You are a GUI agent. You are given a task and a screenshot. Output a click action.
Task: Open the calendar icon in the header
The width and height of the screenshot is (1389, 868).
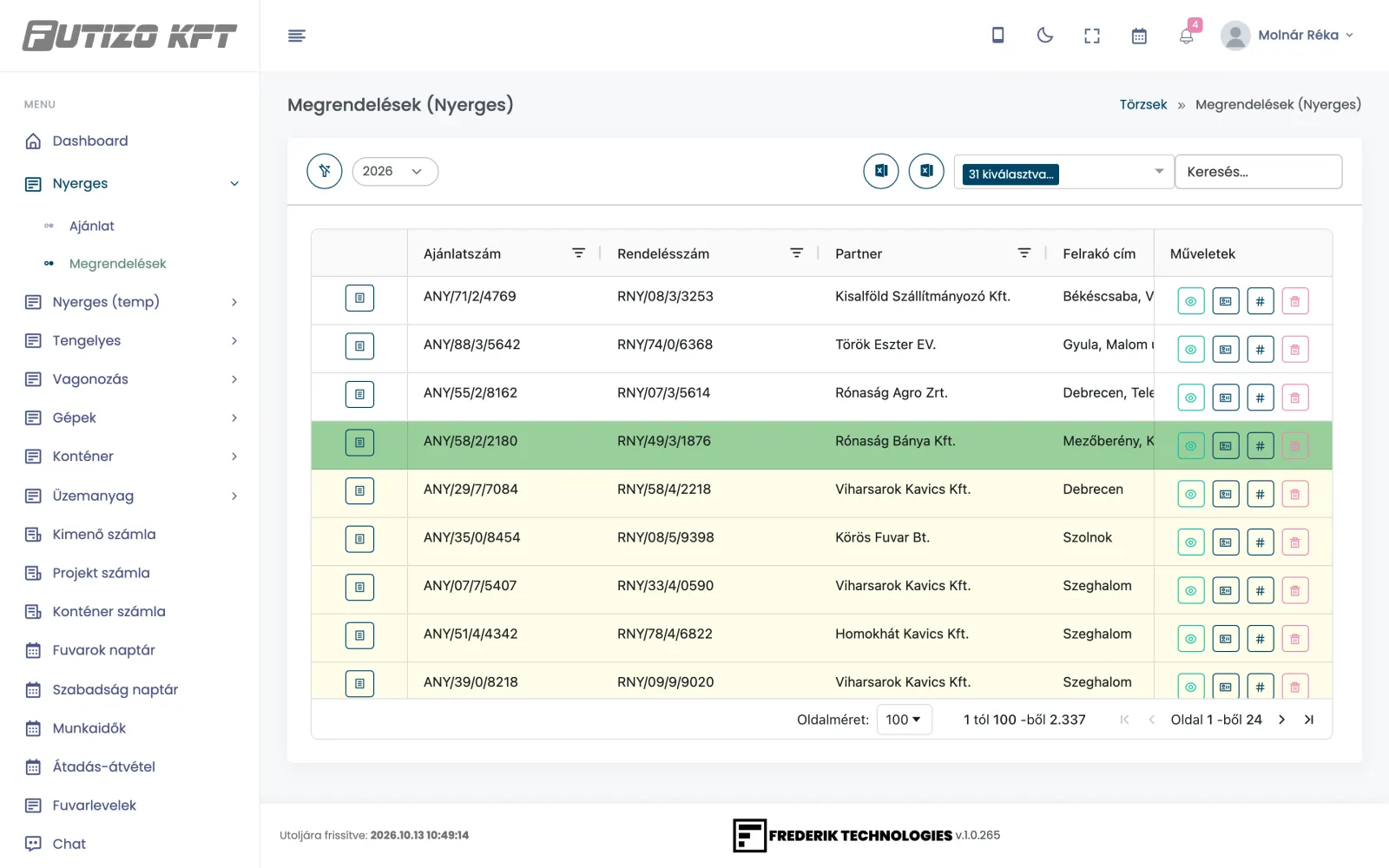(x=1139, y=36)
